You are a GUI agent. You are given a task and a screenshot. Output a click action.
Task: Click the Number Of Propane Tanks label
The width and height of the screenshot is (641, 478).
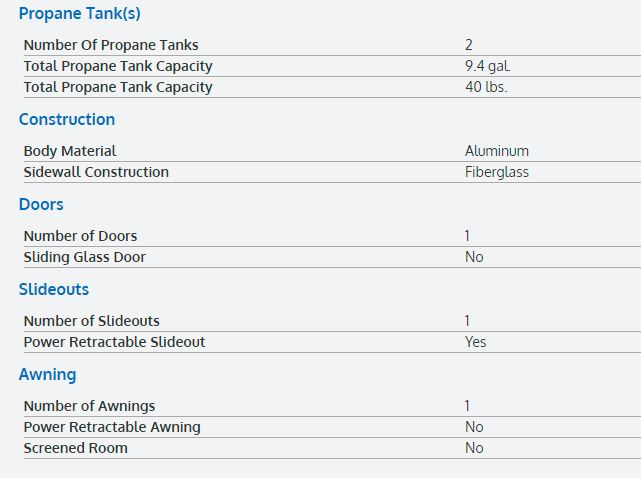(111, 45)
